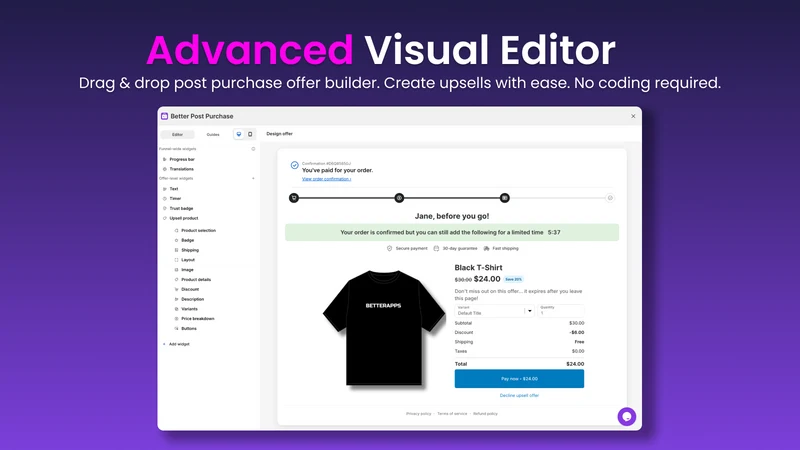Image resolution: width=800 pixels, height=450 pixels.
Task: Open the Editor tab
Action: pos(178,135)
